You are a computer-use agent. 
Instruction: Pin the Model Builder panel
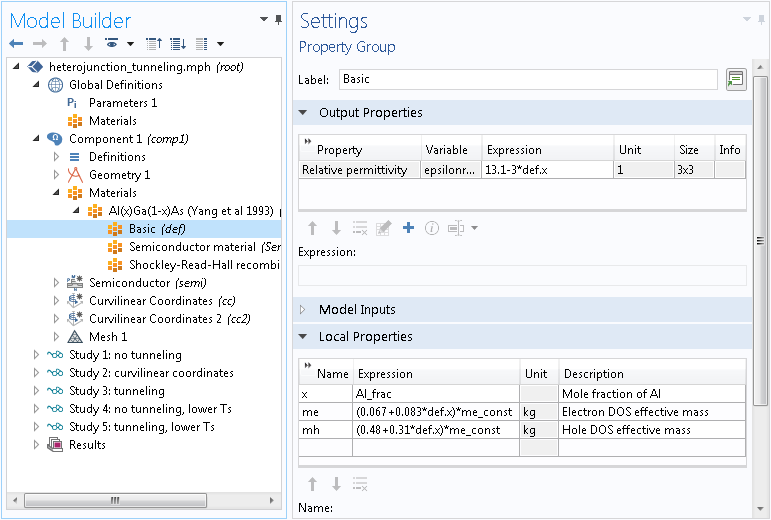coord(278,19)
